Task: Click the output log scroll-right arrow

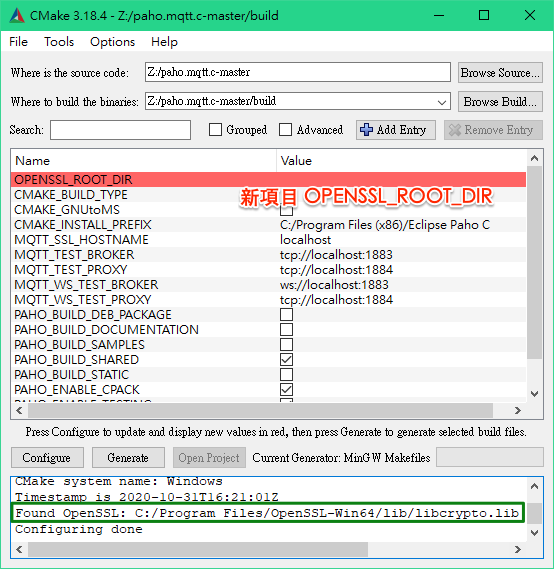Action: point(518,549)
